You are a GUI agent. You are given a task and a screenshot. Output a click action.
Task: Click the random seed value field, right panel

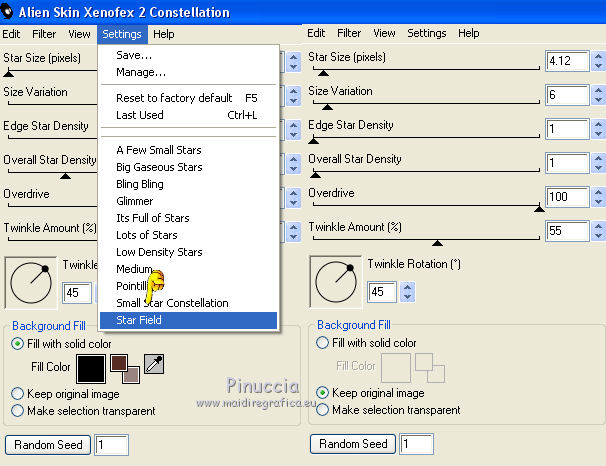pos(417,444)
